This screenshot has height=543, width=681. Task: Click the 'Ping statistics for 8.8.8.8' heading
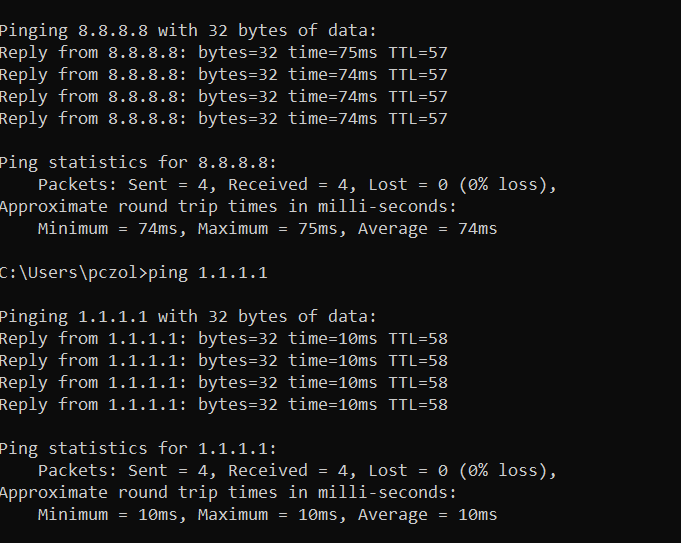tap(138, 163)
